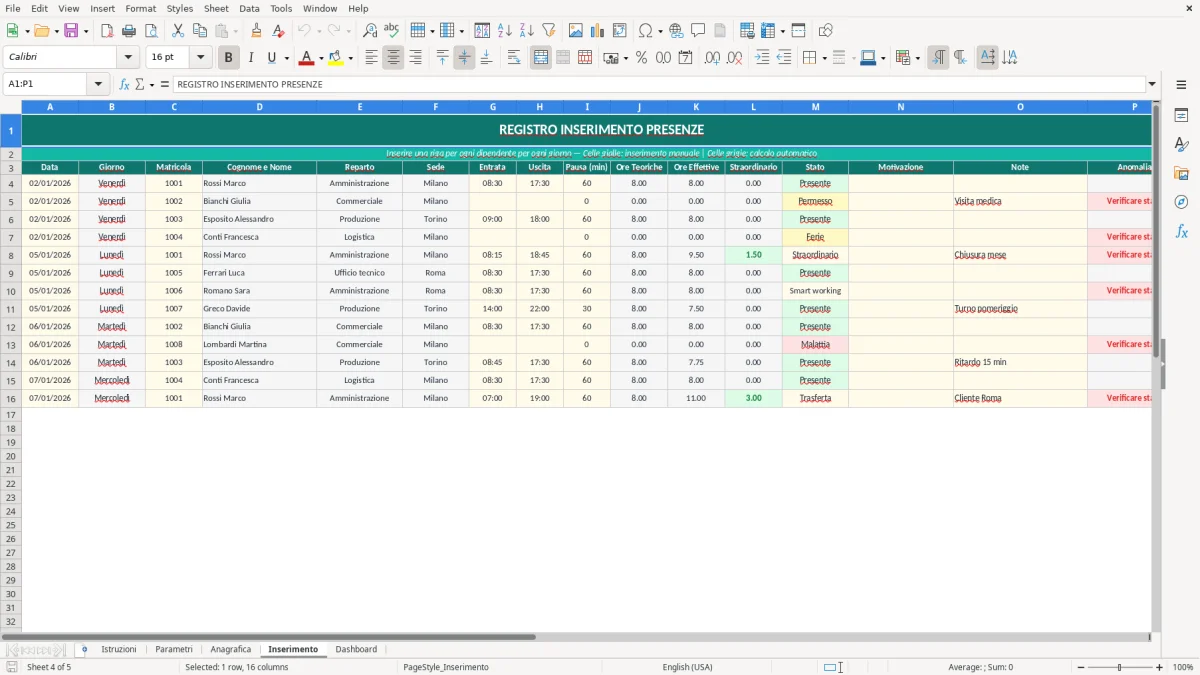
Task: Click the Save document icon
Action: point(70,31)
